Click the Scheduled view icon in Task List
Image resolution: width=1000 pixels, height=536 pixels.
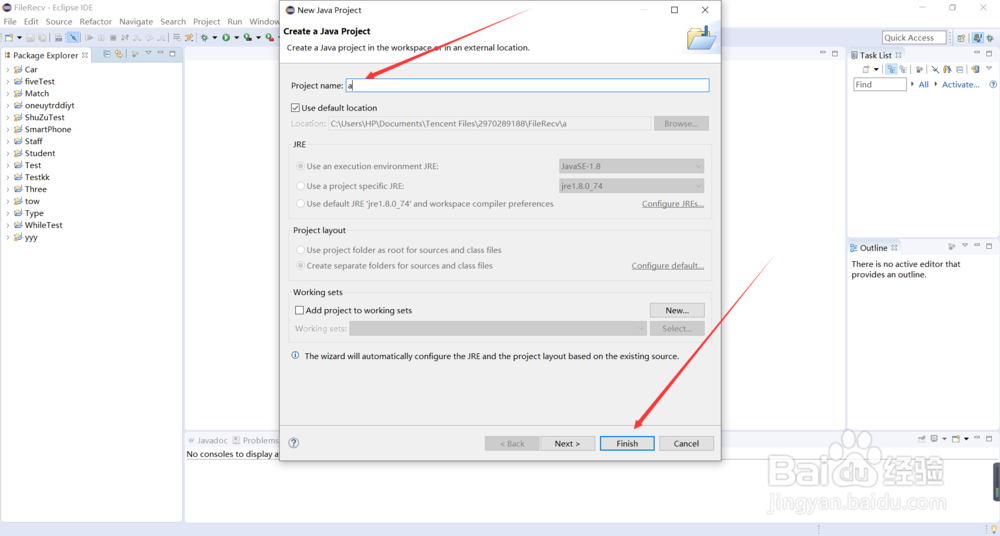click(903, 69)
